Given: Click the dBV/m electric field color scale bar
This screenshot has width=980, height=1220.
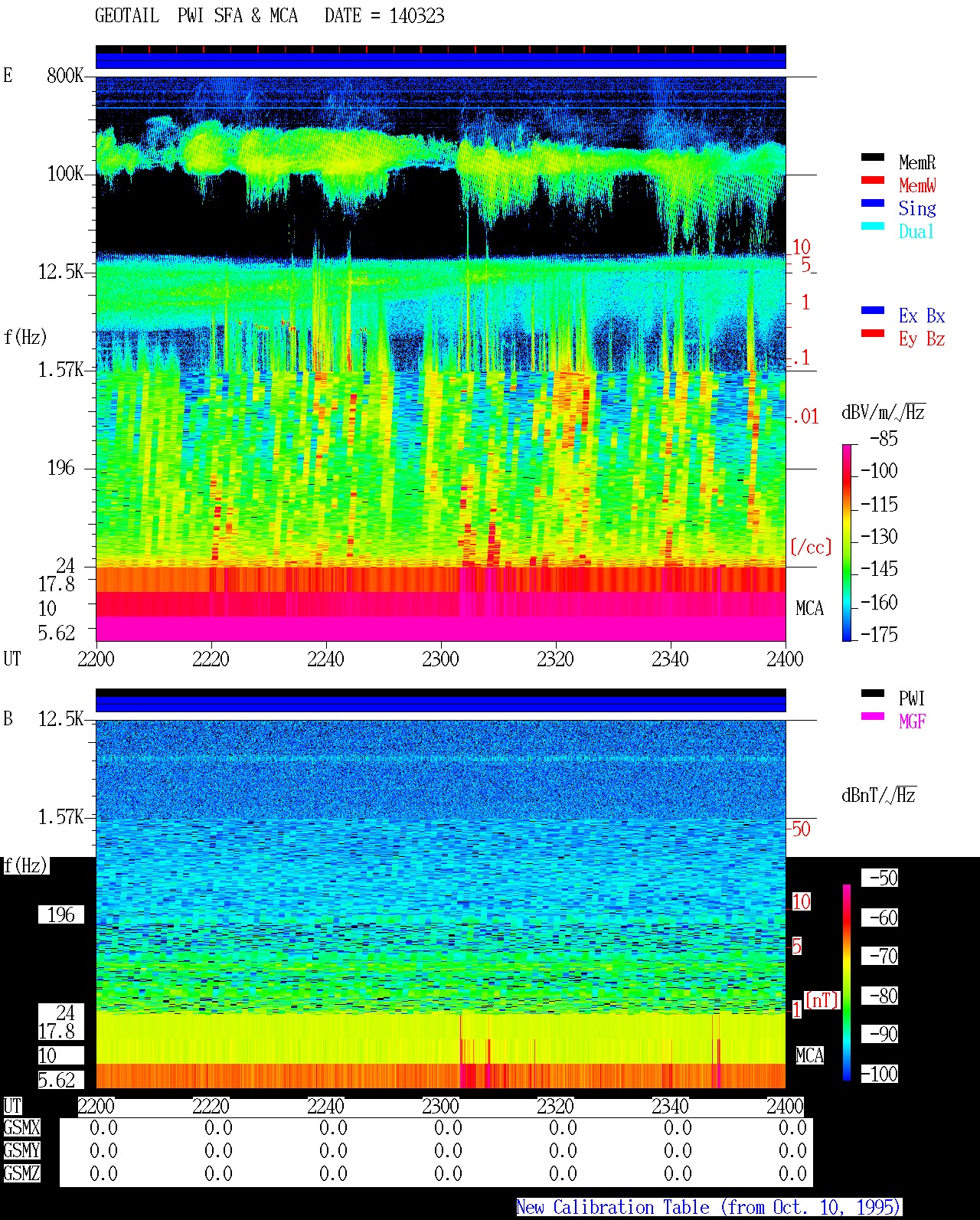Looking at the screenshot, I should (x=847, y=543).
